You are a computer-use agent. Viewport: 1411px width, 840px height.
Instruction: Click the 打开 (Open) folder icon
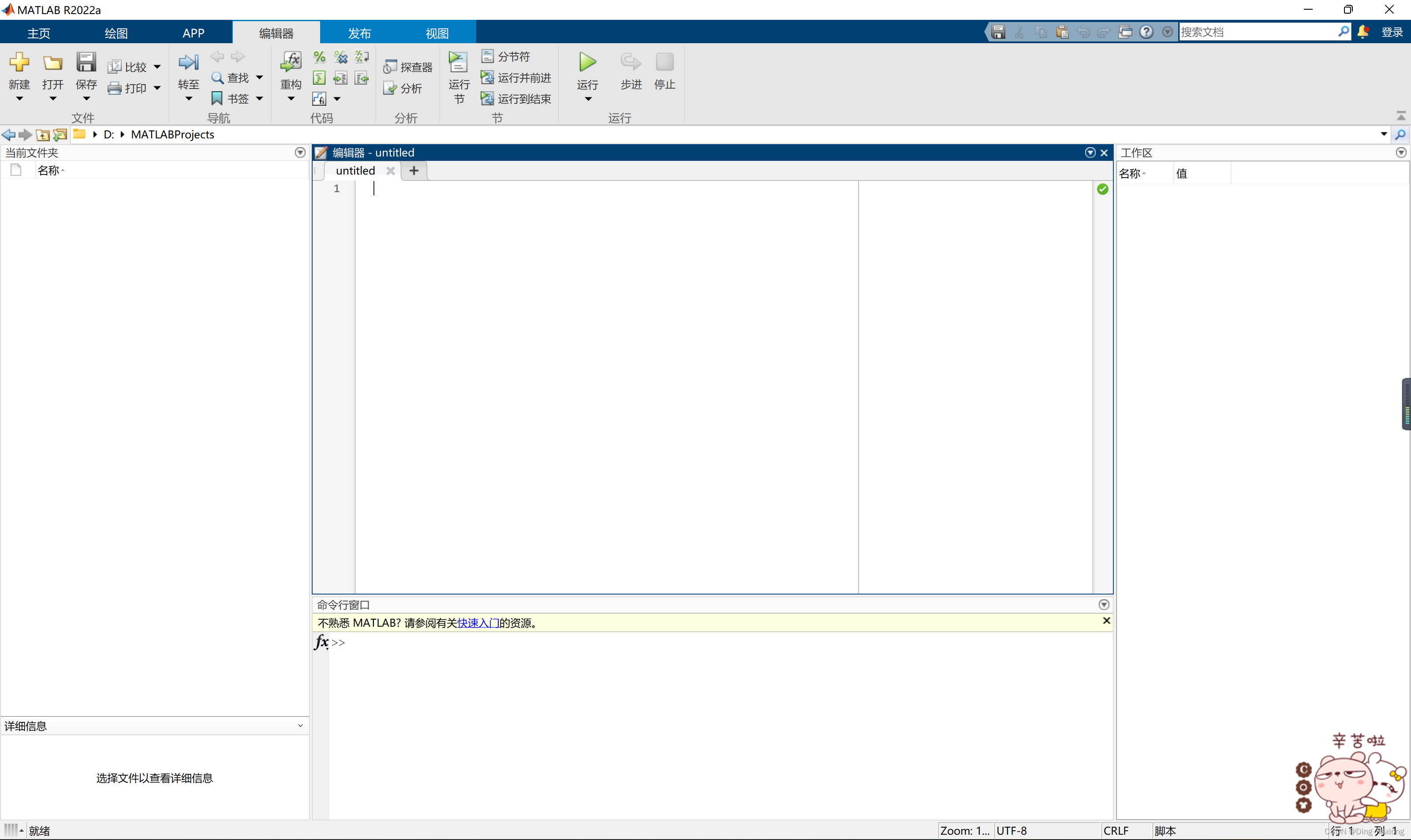[52, 62]
